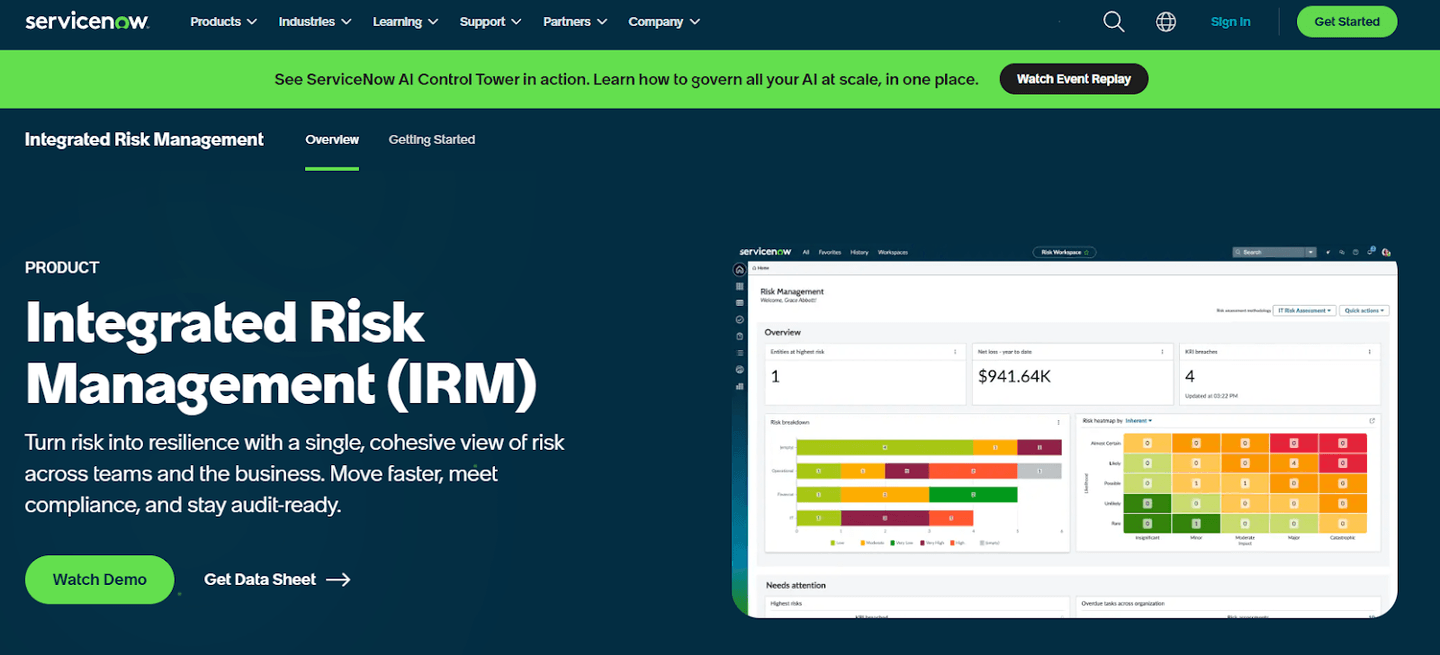Open Favorites in the dashboard header
1440x655 pixels.
click(830, 252)
